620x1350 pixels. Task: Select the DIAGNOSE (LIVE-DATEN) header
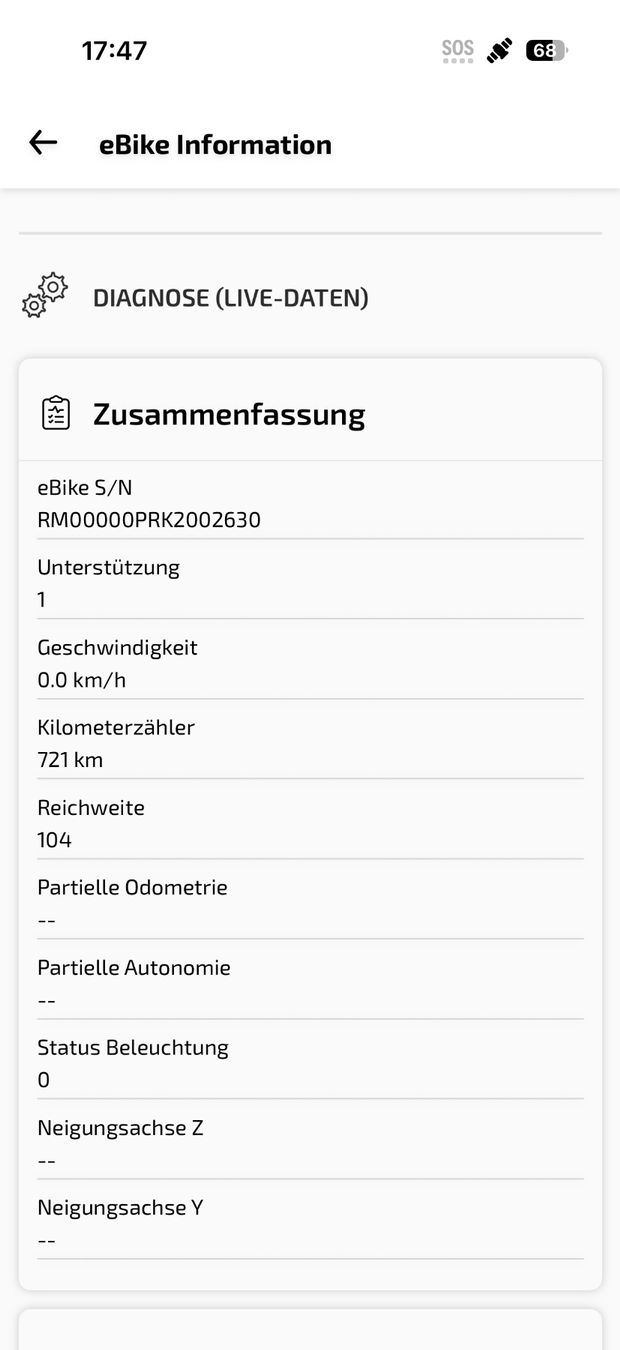point(231,297)
